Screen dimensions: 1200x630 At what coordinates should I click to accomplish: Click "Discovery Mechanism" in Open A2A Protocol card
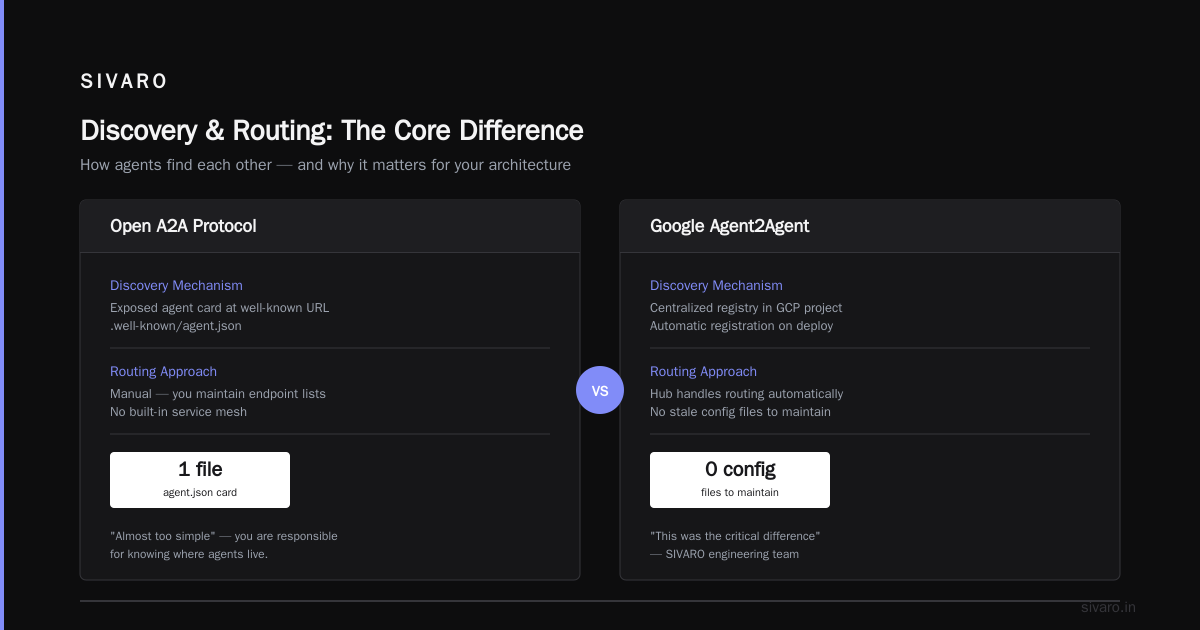(x=176, y=285)
